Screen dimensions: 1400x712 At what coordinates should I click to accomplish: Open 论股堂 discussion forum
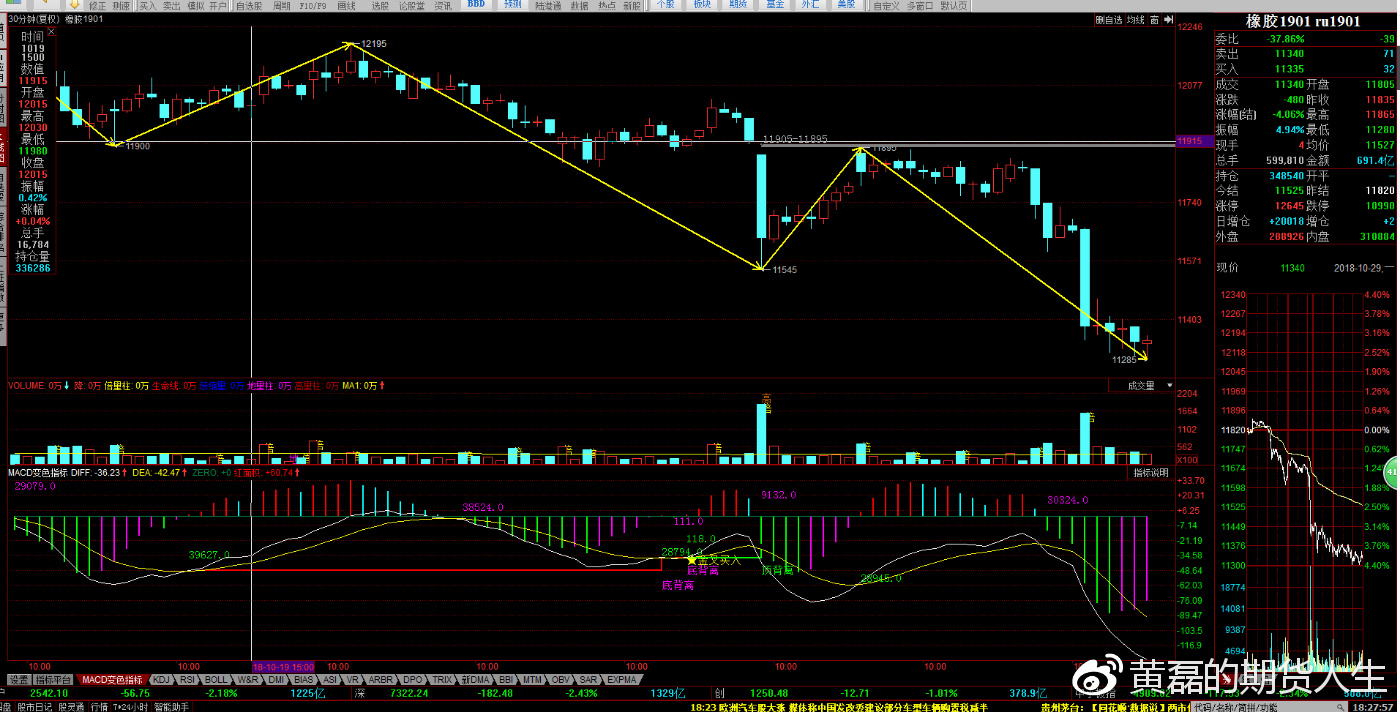(x=412, y=5)
